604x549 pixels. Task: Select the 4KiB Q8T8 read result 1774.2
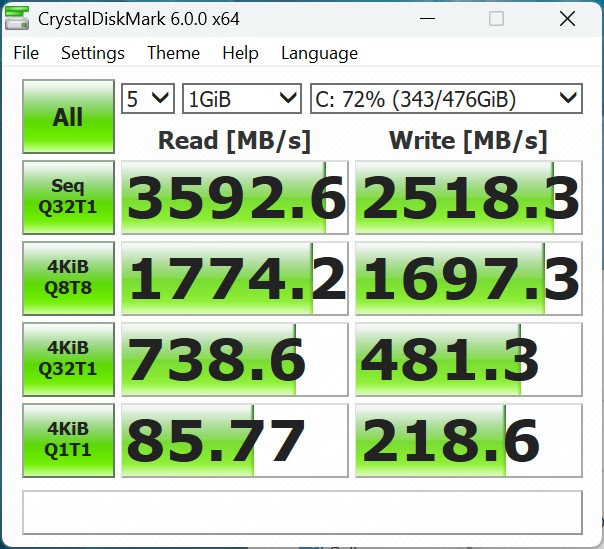pos(235,278)
